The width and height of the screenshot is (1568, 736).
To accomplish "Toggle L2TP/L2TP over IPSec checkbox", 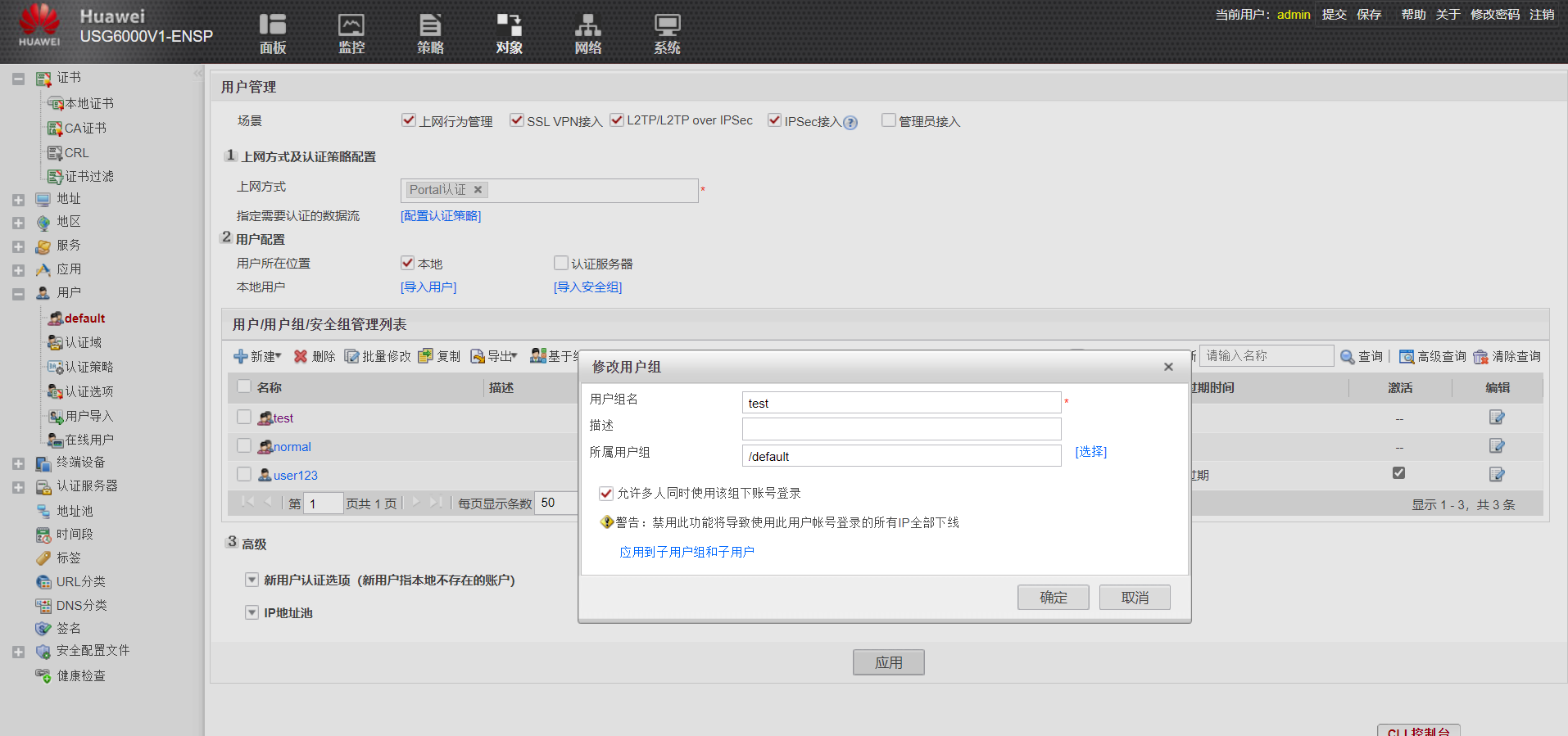I will coord(617,120).
